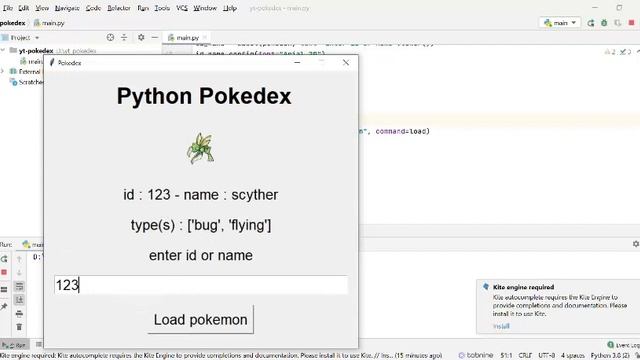Open the VCS menu
Viewport: 640px width, 360px height.
[182, 8]
